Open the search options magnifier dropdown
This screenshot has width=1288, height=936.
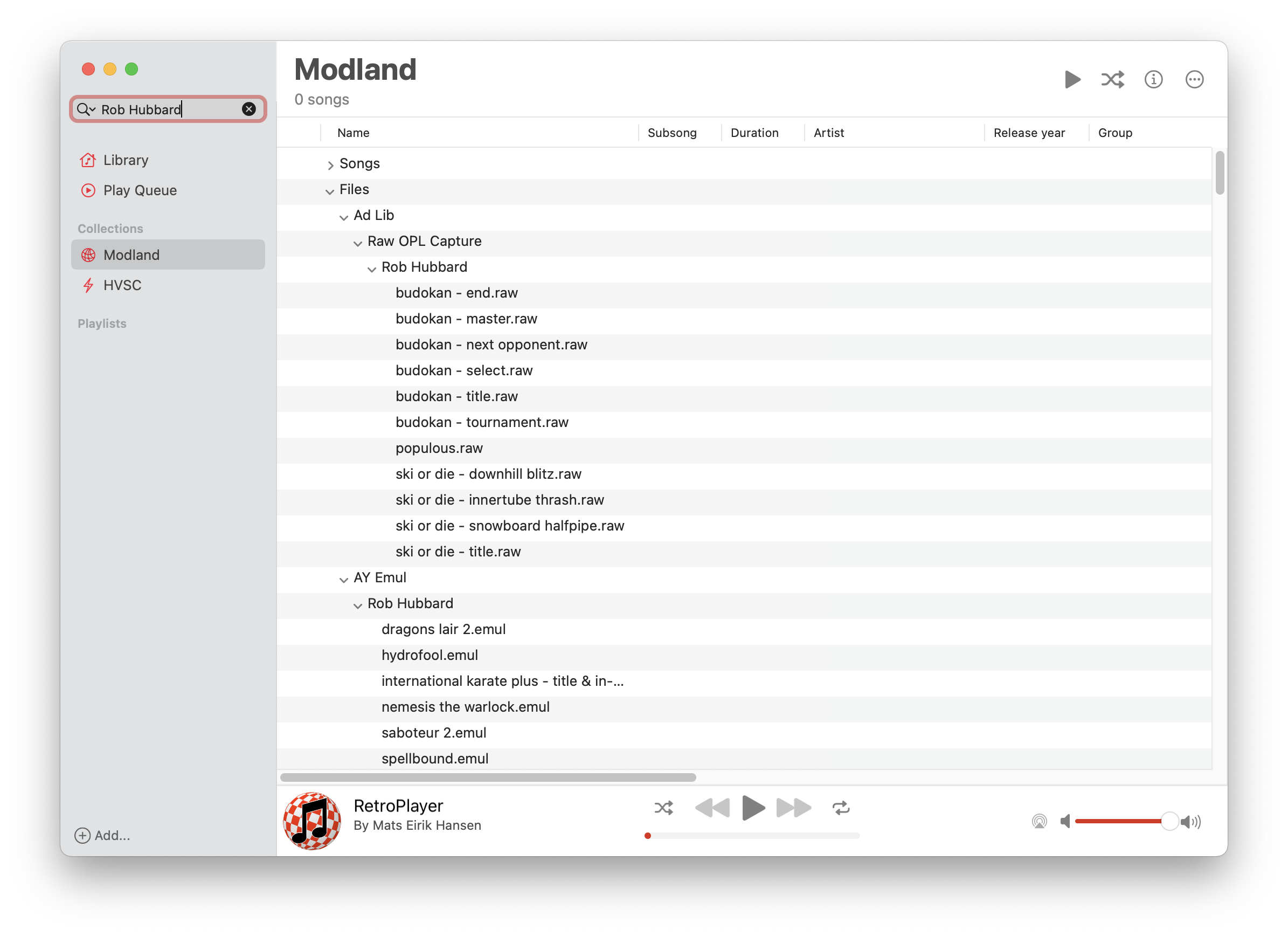[x=86, y=109]
